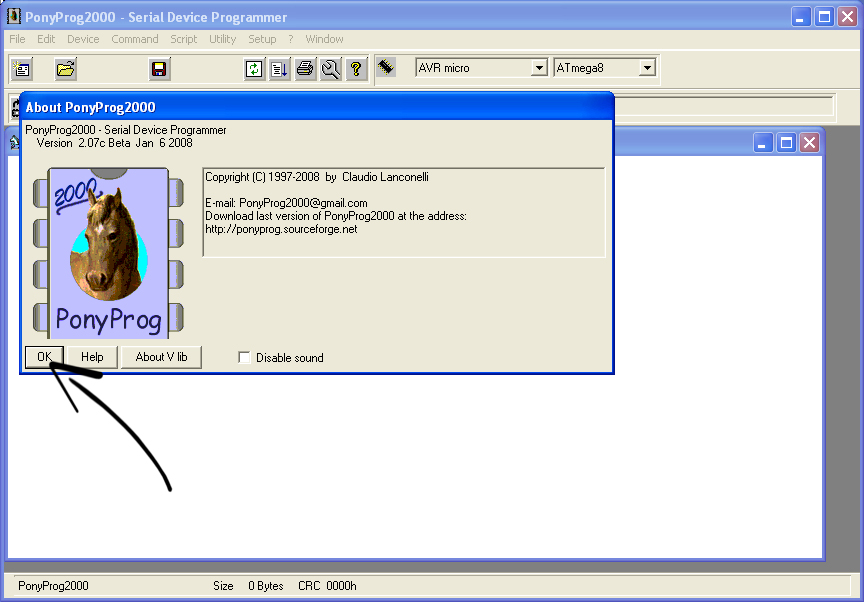The height and width of the screenshot is (602, 865).
Task: Click the E-mail PonyProg2000@gmail.com line
Action: pyautogui.click(x=286, y=203)
